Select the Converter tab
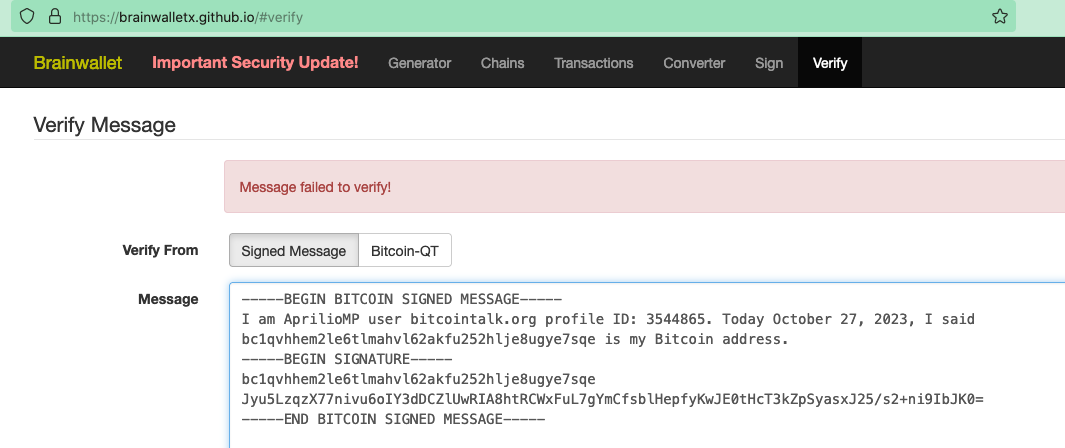 pos(694,63)
